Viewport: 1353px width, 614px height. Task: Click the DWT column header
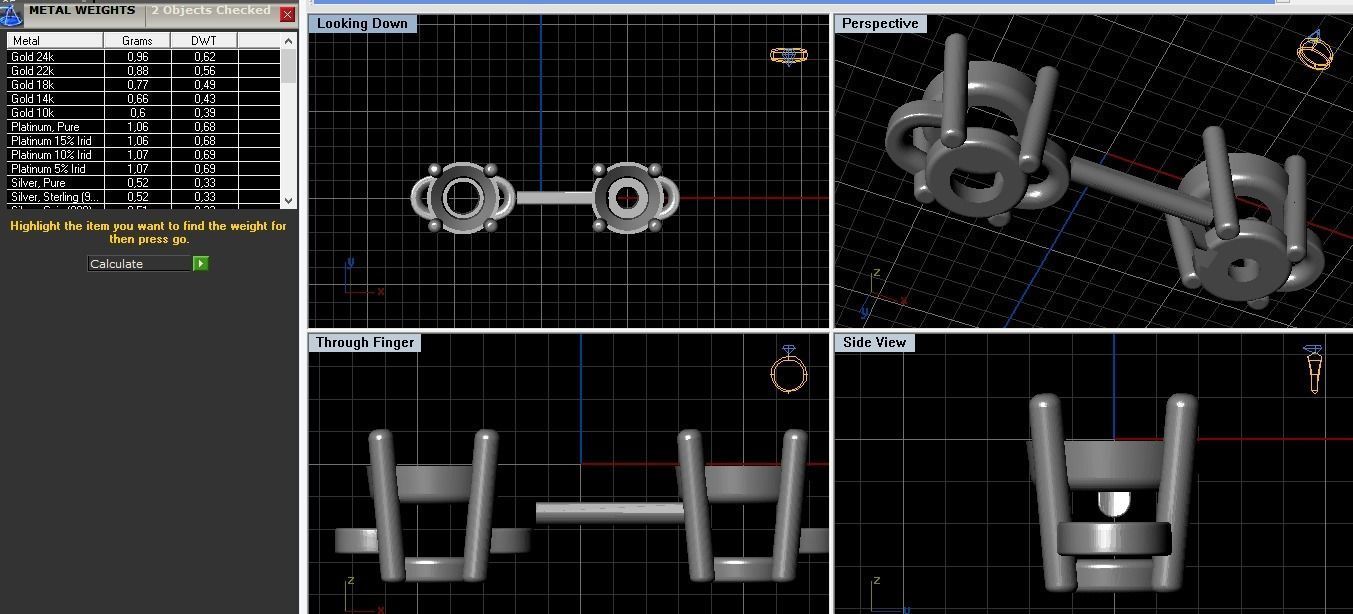pyautogui.click(x=204, y=40)
